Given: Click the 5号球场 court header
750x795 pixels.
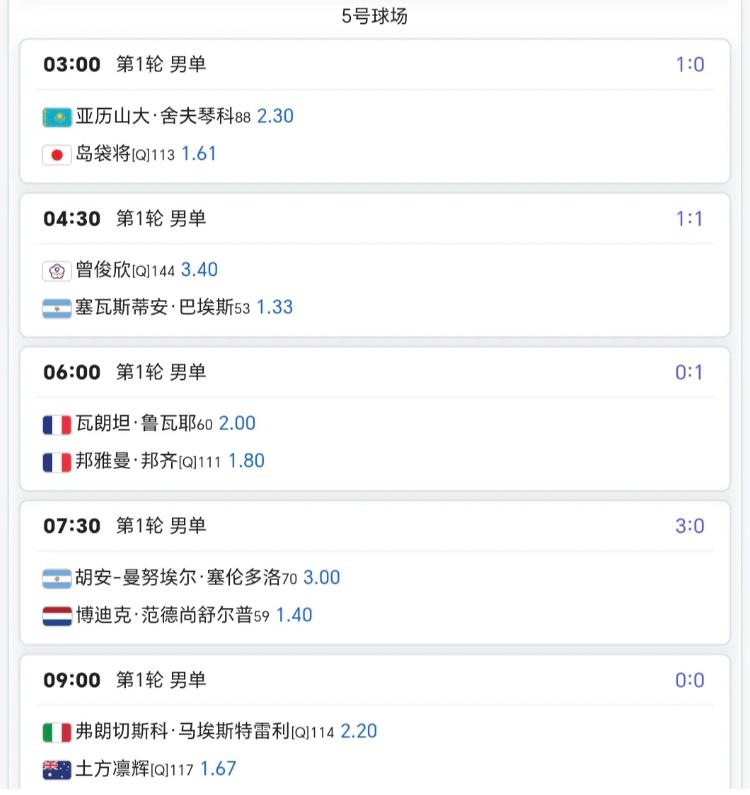Looking at the screenshot, I should pyautogui.click(x=374, y=16).
